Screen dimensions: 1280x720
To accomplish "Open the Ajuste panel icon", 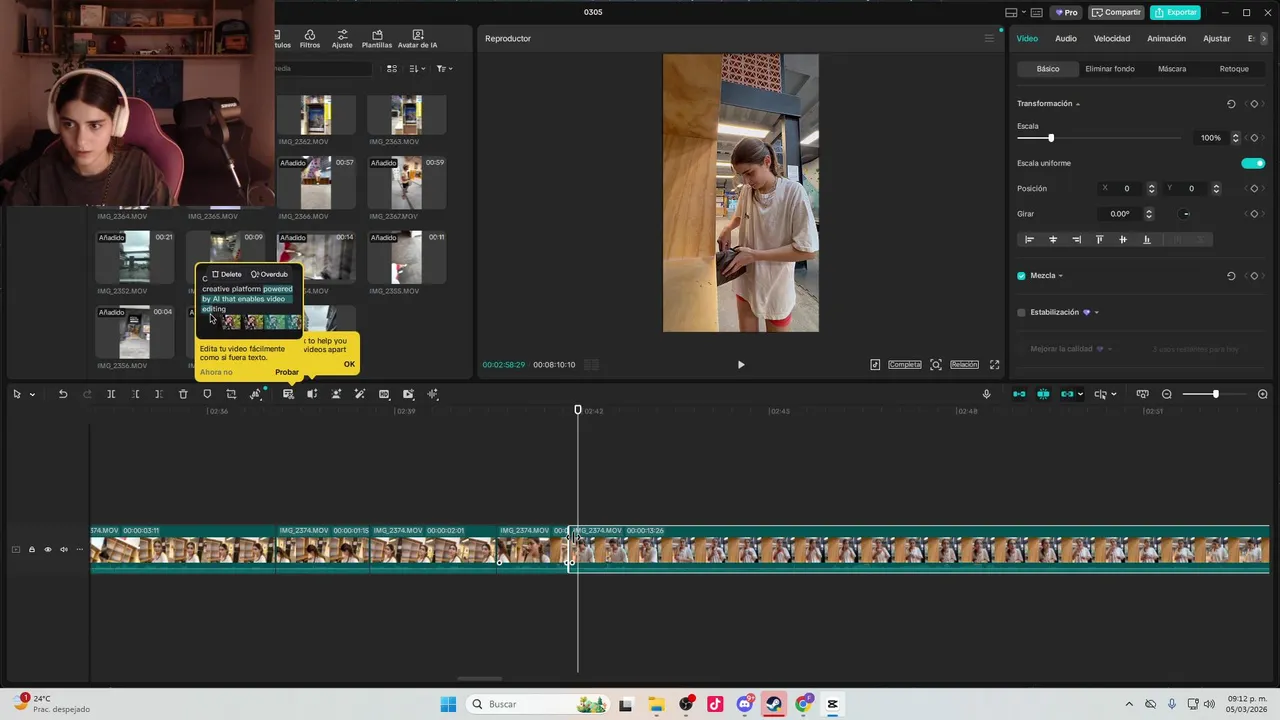I will point(342,39).
